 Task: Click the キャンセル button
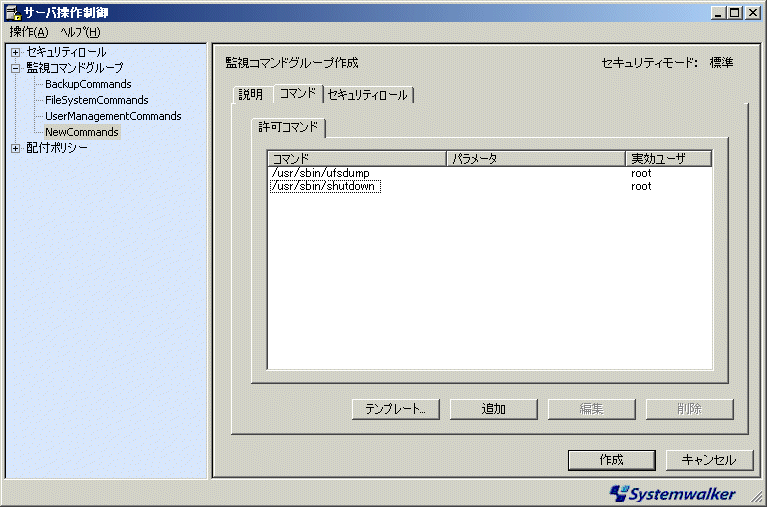(709, 460)
